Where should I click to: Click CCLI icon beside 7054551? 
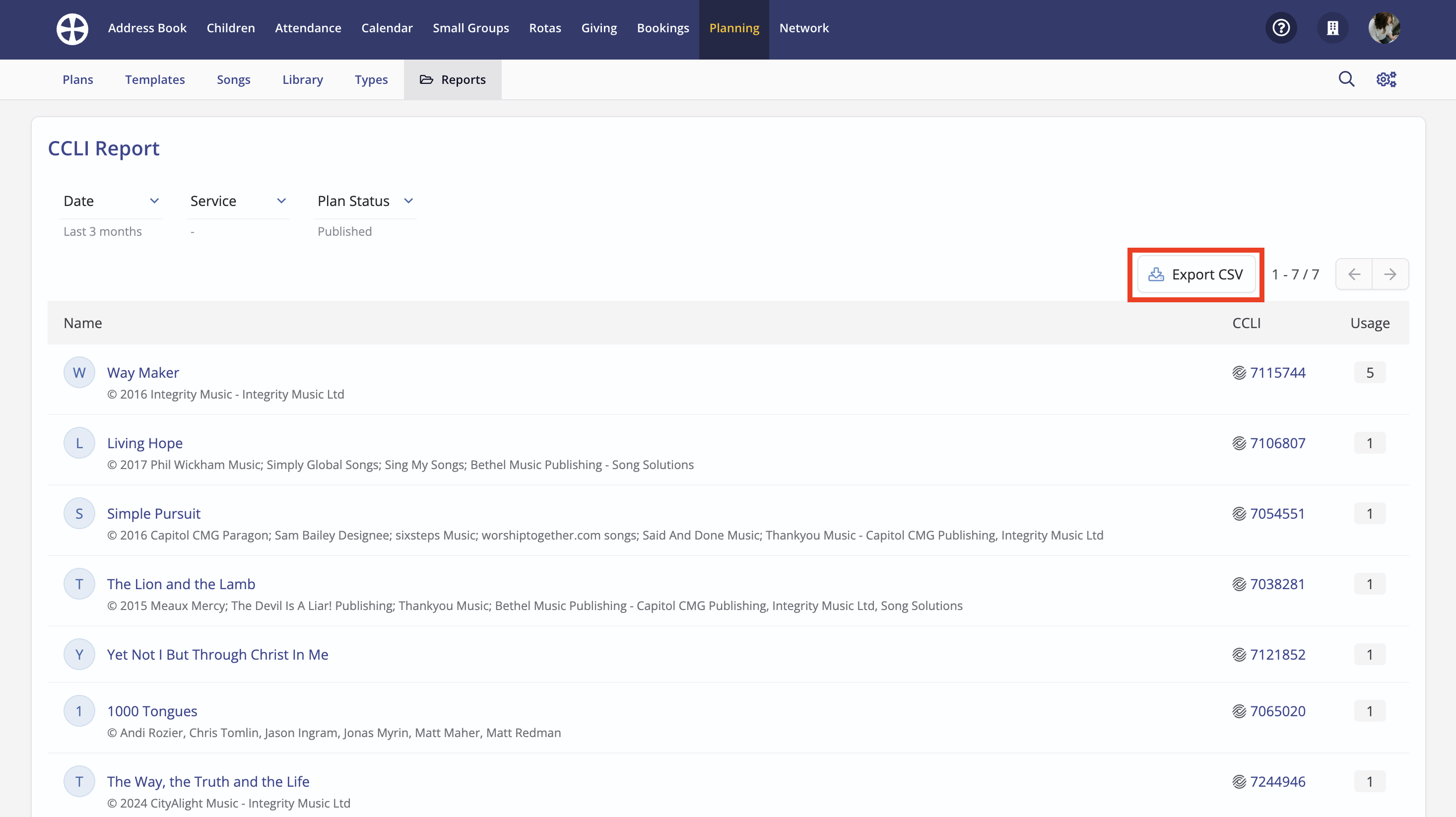point(1239,513)
